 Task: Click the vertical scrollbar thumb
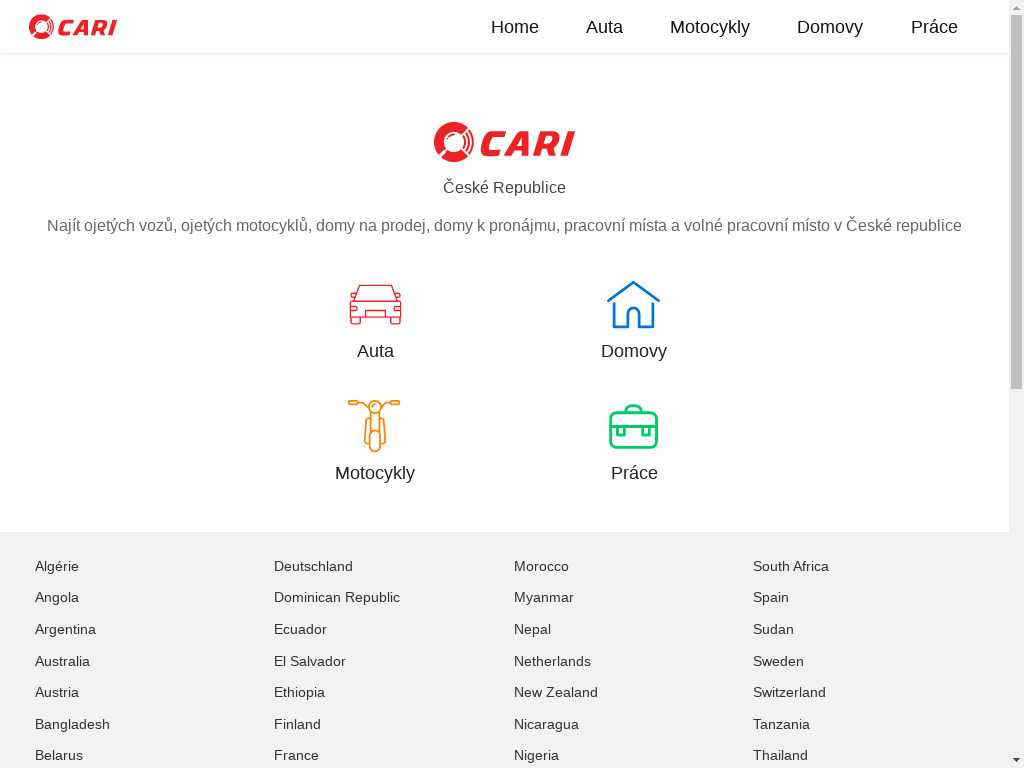click(1016, 202)
